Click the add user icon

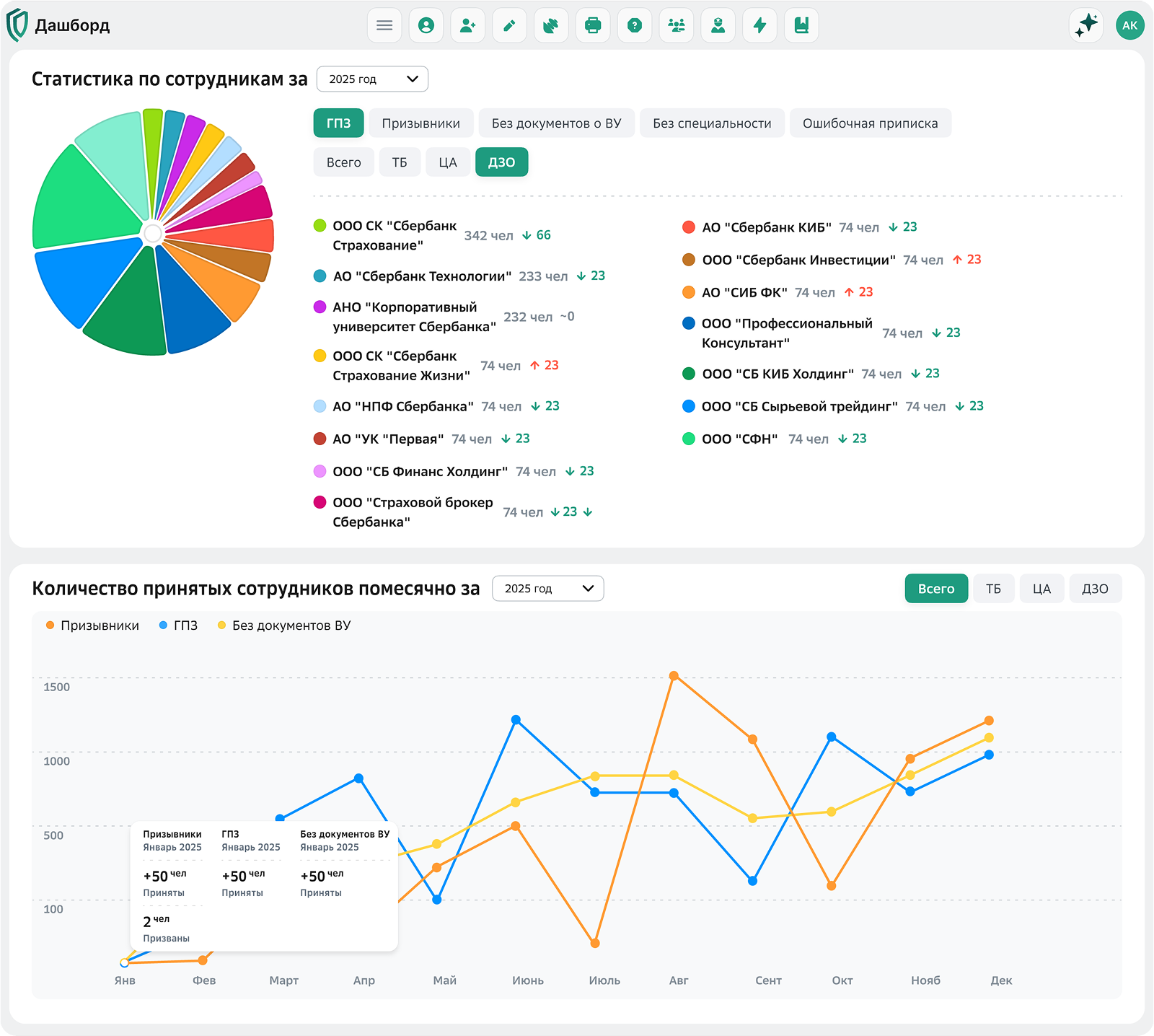point(468,26)
